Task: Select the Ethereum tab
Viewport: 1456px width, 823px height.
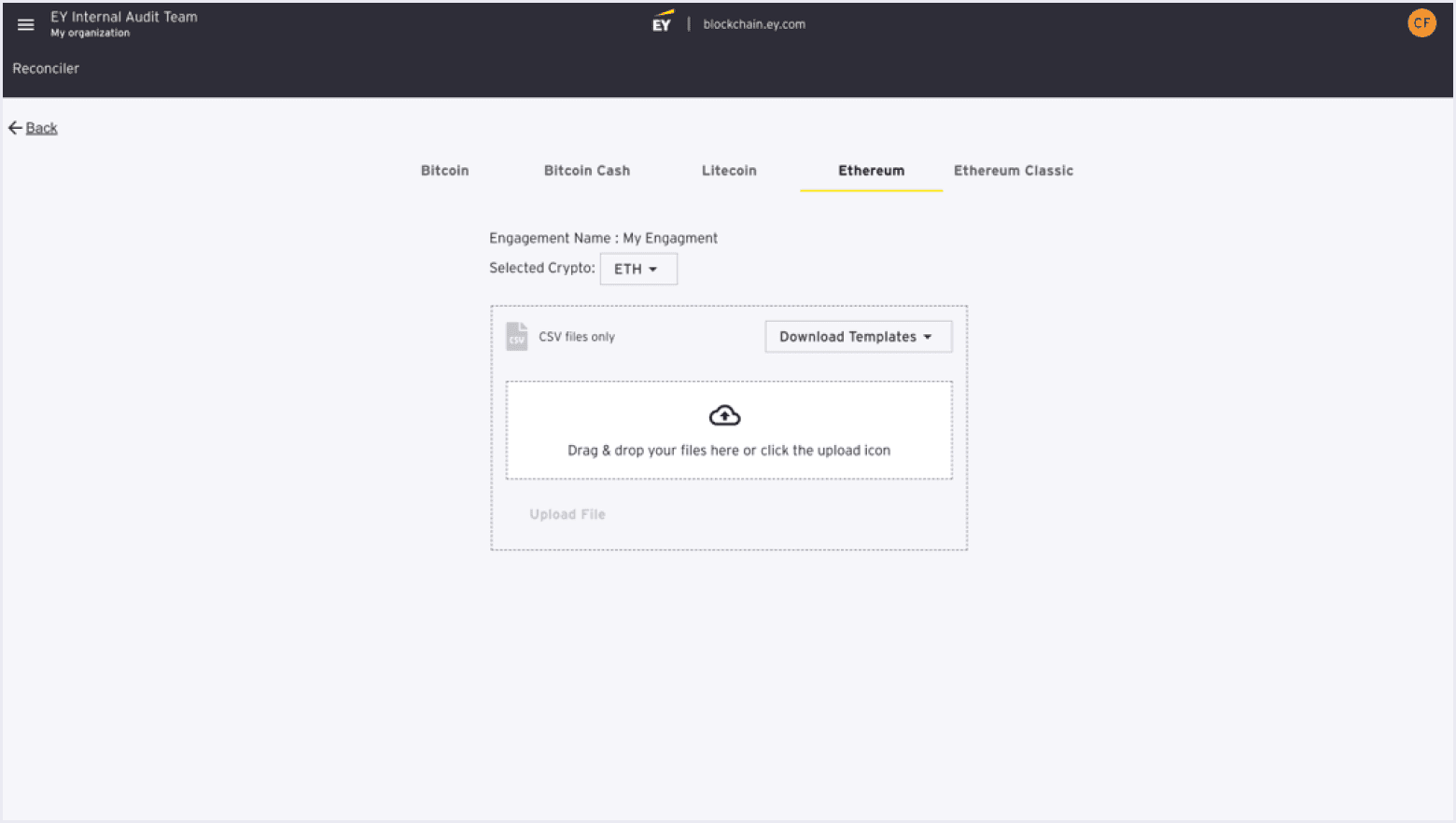Action: coord(871,171)
